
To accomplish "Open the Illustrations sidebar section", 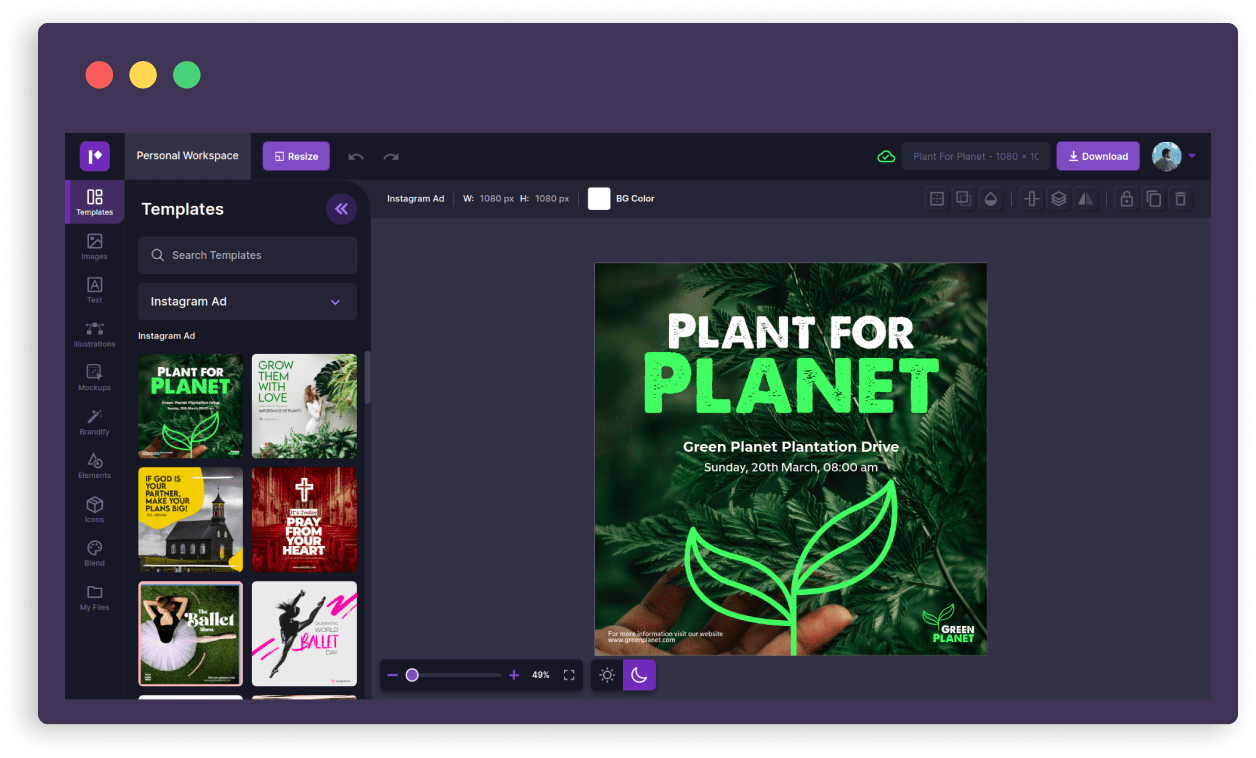I will pyautogui.click(x=94, y=334).
